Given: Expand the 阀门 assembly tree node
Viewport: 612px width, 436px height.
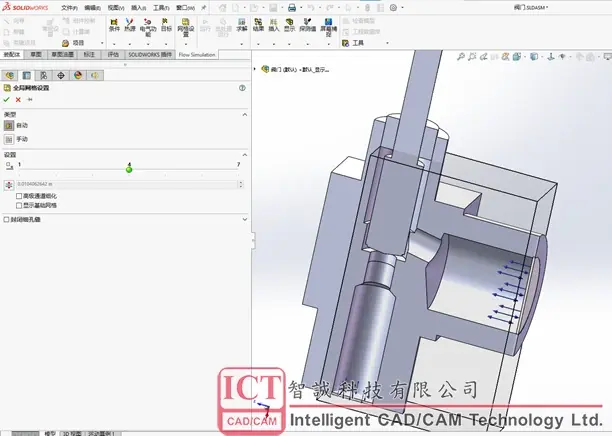Looking at the screenshot, I should [255, 69].
